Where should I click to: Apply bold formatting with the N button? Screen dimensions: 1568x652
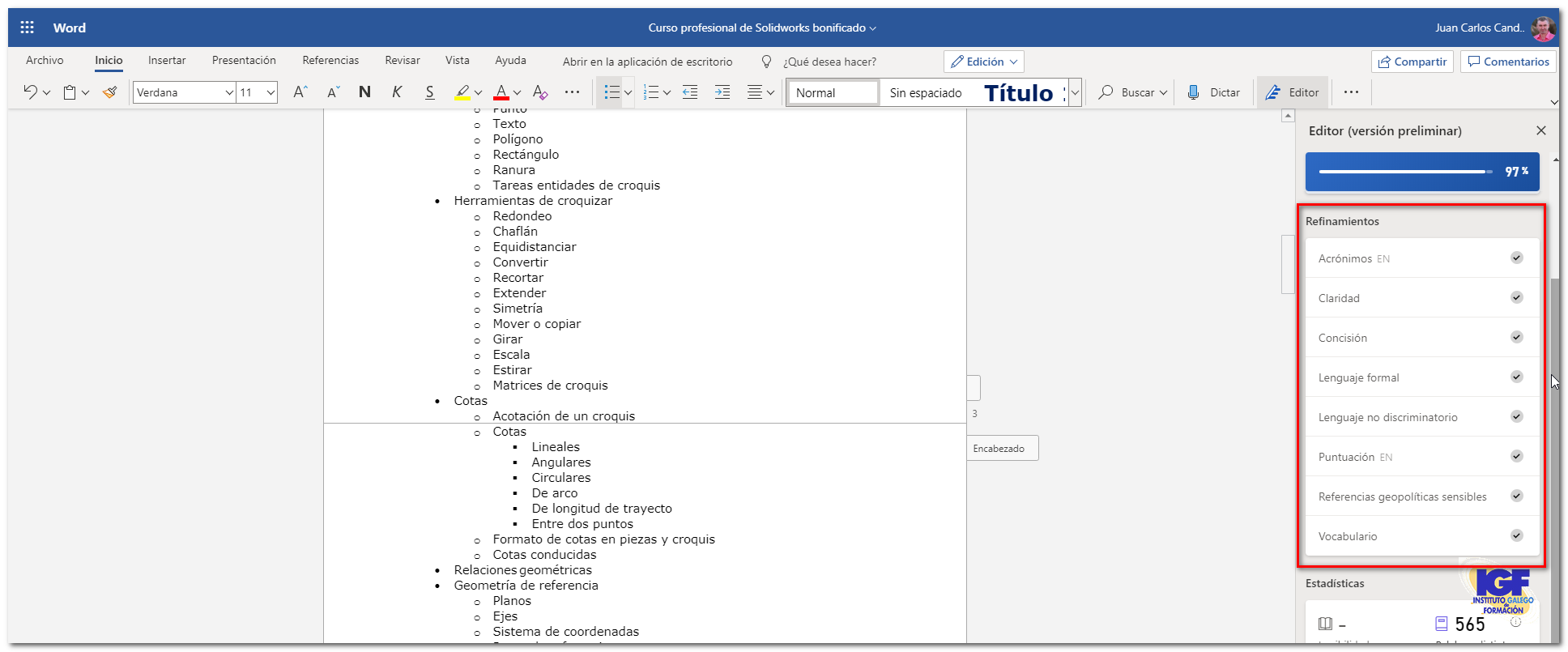coord(364,92)
